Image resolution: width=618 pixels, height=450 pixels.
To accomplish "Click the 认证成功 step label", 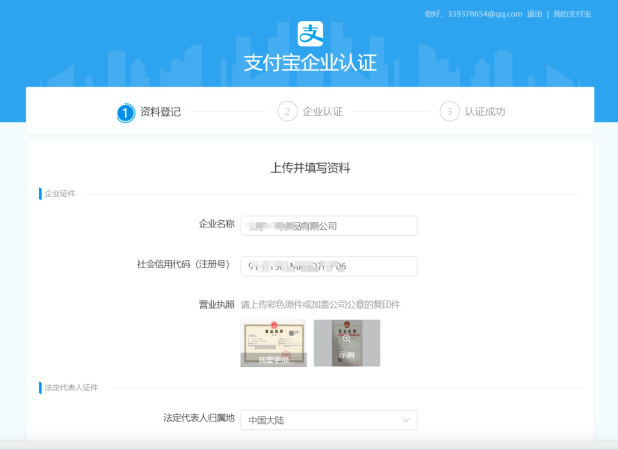I will pos(485,112).
